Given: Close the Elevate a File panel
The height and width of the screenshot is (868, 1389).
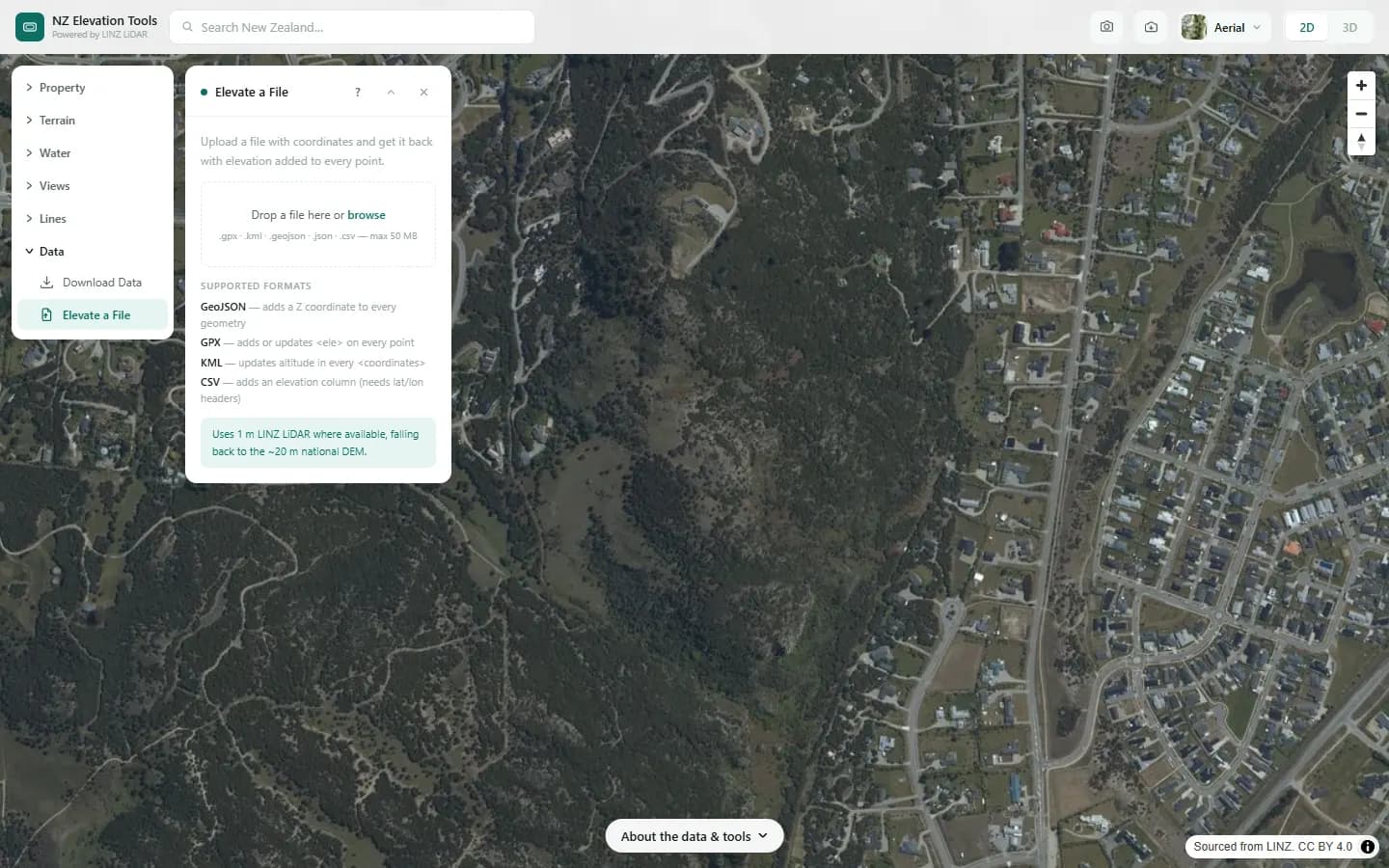Looking at the screenshot, I should pos(423,92).
